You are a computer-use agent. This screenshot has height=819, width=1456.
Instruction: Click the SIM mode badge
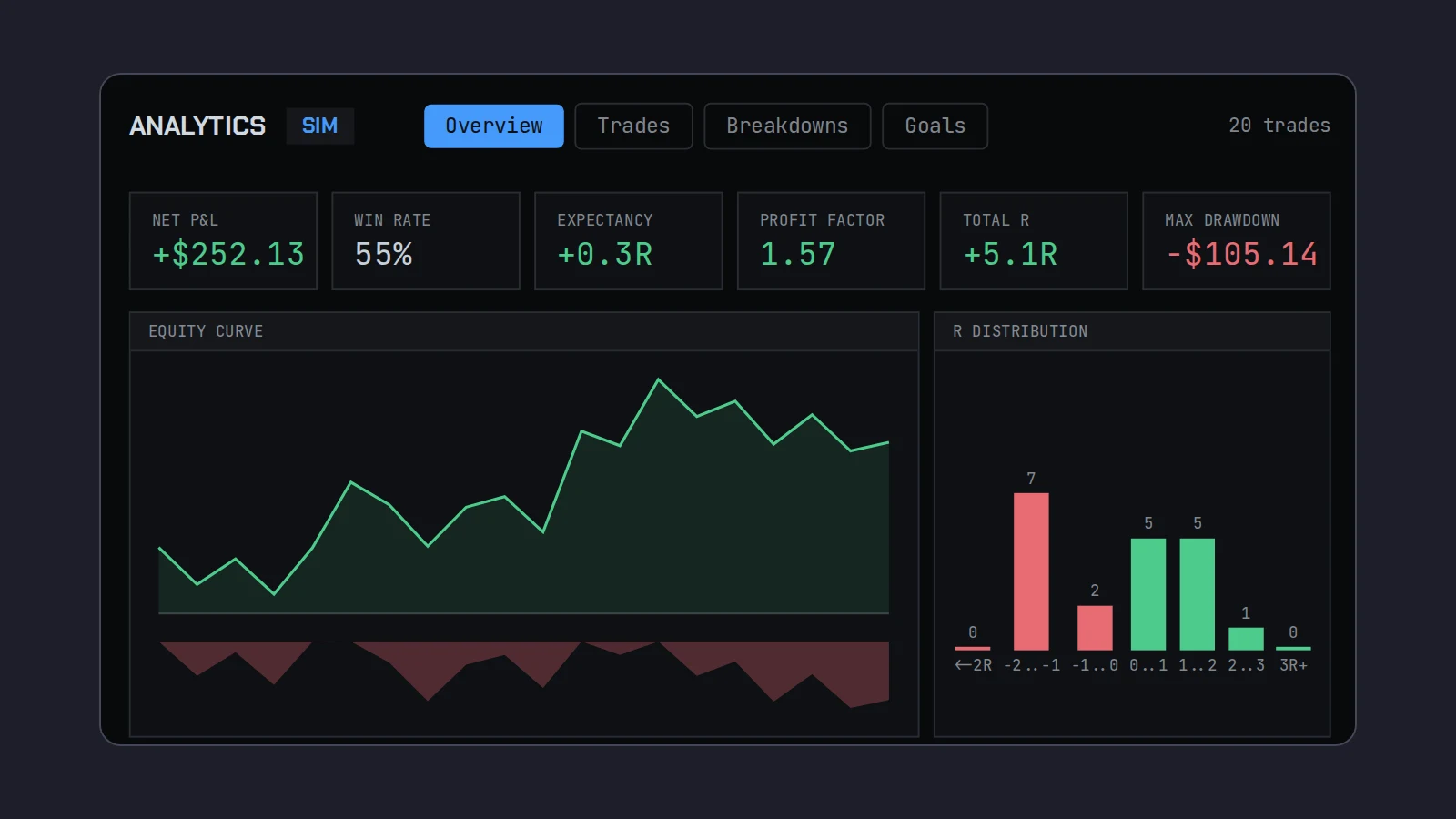point(319,126)
